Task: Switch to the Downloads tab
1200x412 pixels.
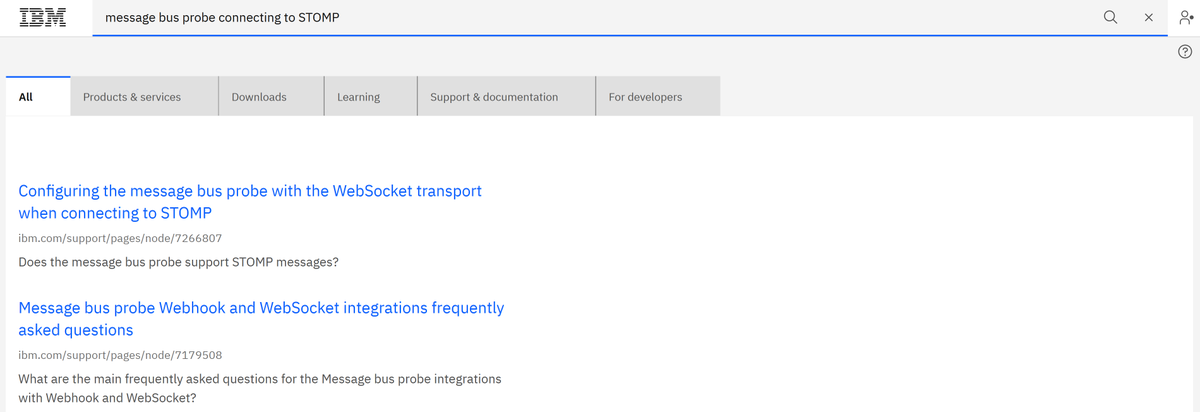Action: coord(271,96)
